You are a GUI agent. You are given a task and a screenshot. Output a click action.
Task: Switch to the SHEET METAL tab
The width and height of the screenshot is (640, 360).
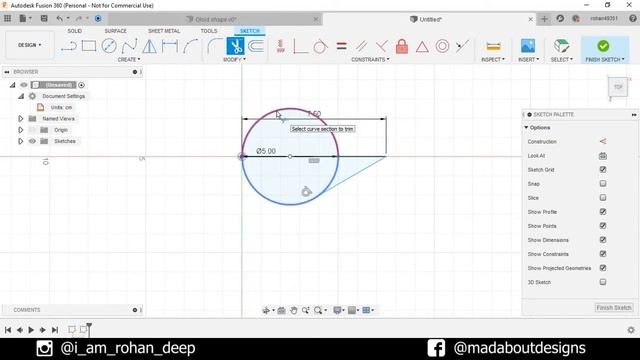coord(164,31)
